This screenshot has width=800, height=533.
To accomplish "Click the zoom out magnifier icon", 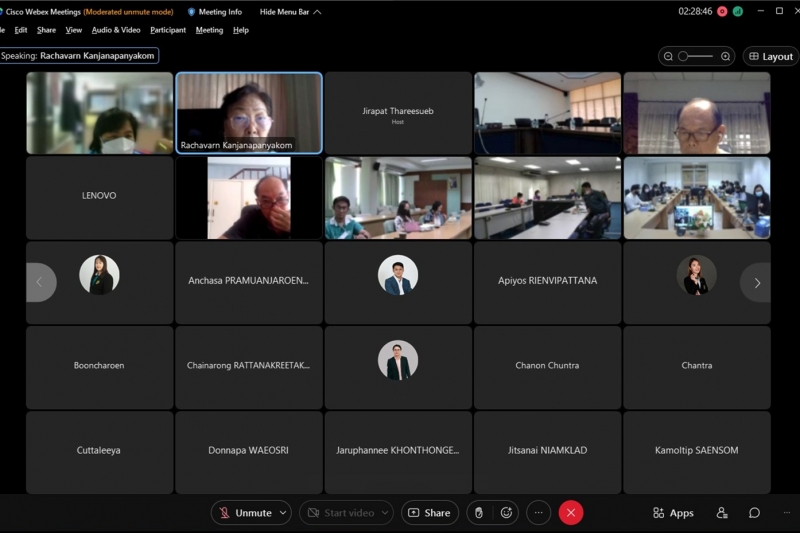I will [669, 57].
